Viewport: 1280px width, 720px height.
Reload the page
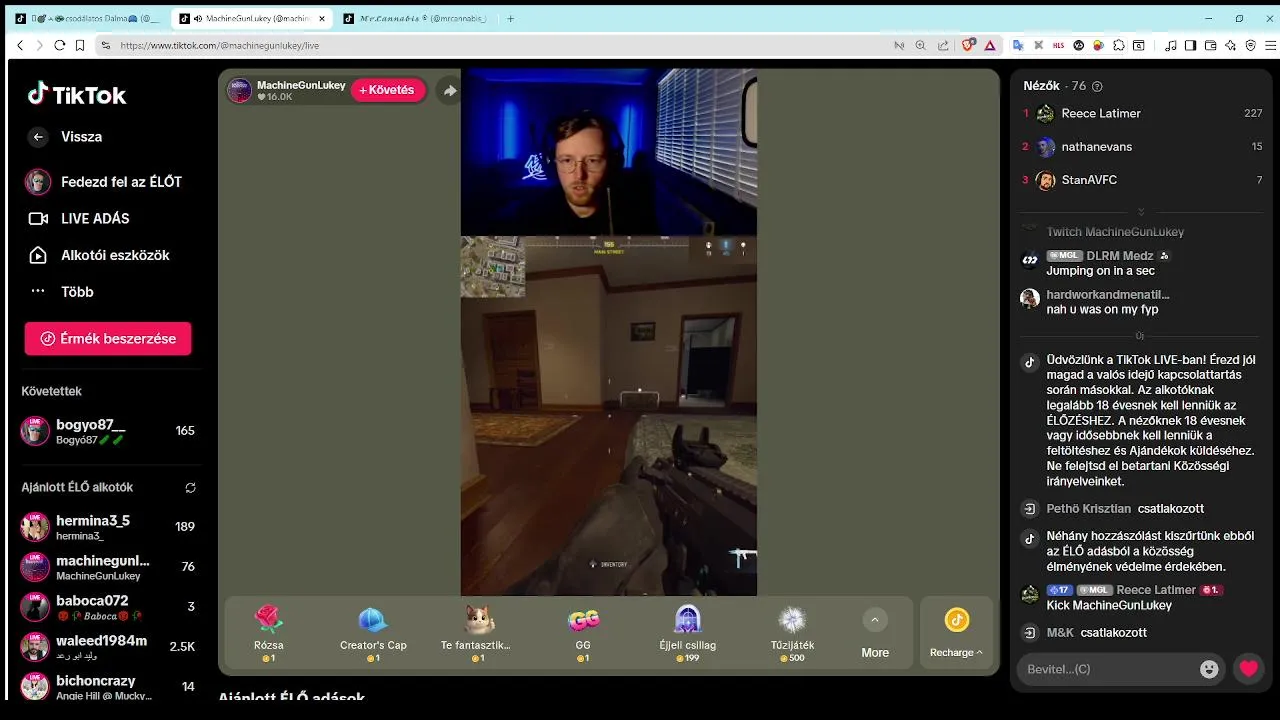point(59,46)
